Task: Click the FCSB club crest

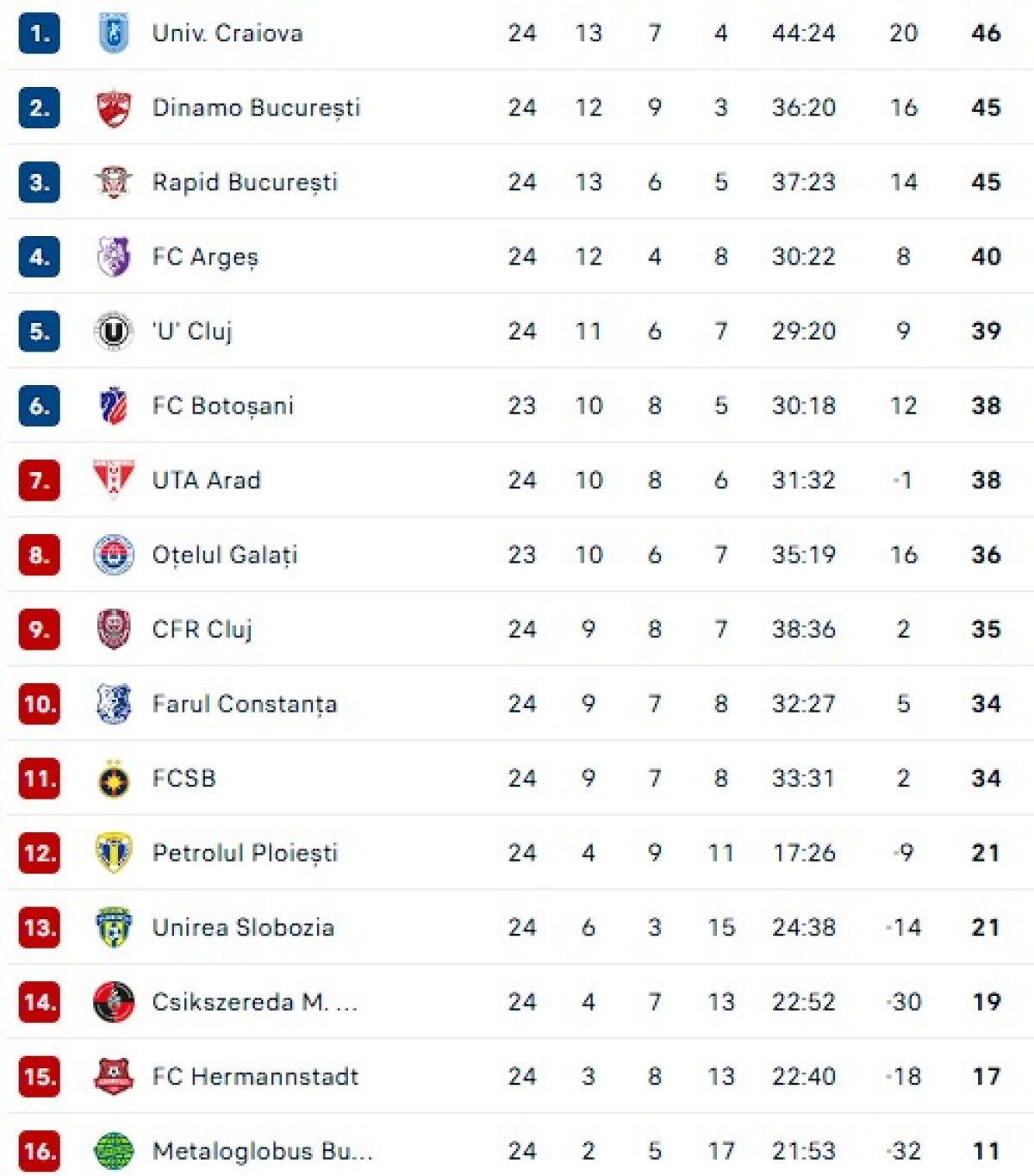Action: point(113,779)
